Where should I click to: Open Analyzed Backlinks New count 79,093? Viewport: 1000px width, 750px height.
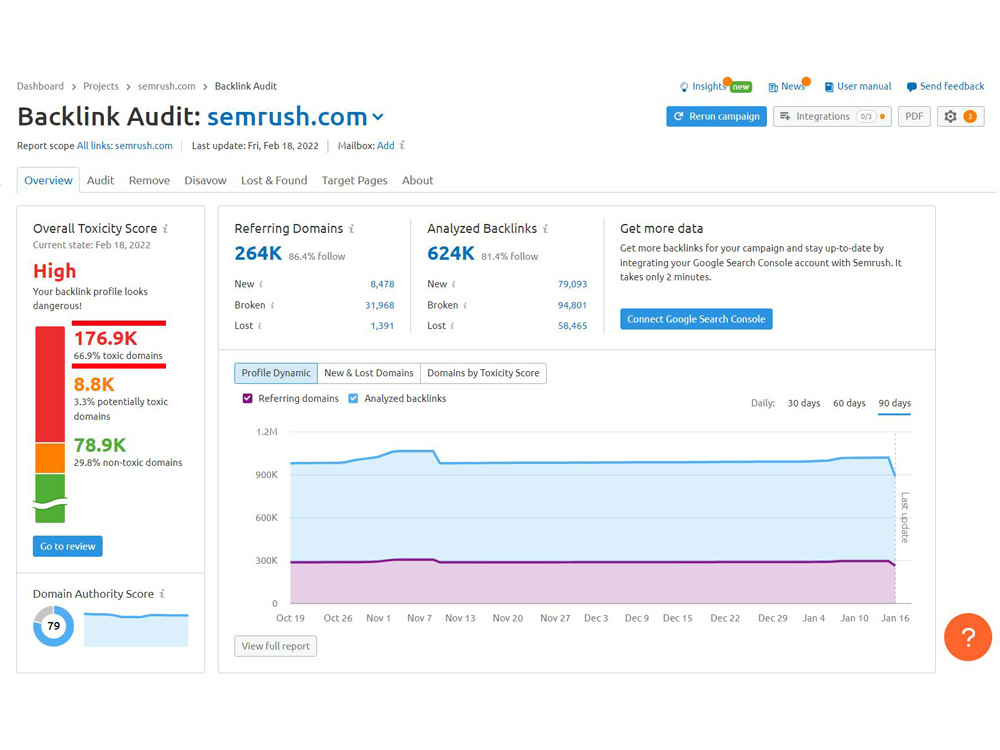click(572, 284)
